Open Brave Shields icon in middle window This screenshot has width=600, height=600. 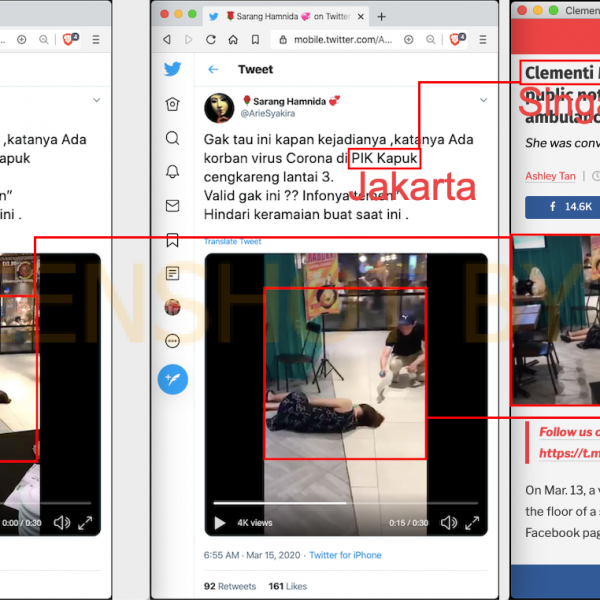click(x=457, y=39)
